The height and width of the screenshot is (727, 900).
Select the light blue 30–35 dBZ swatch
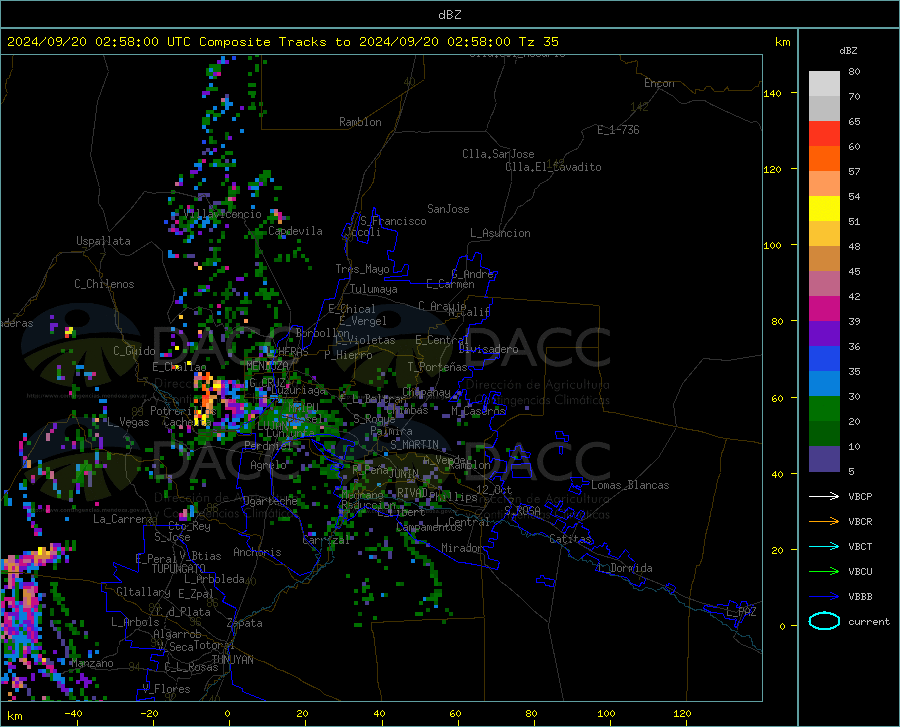824,384
